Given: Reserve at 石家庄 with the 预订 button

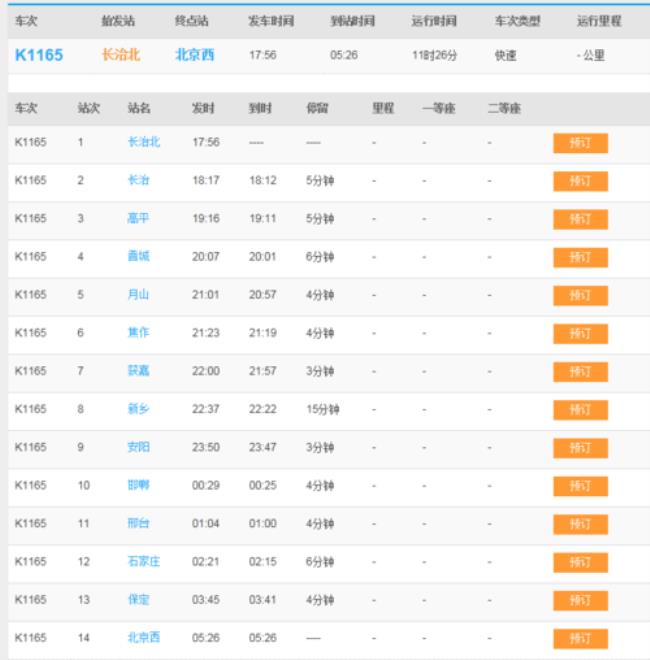Looking at the screenshot, I should pyautogui.click(x=580, y=562).
